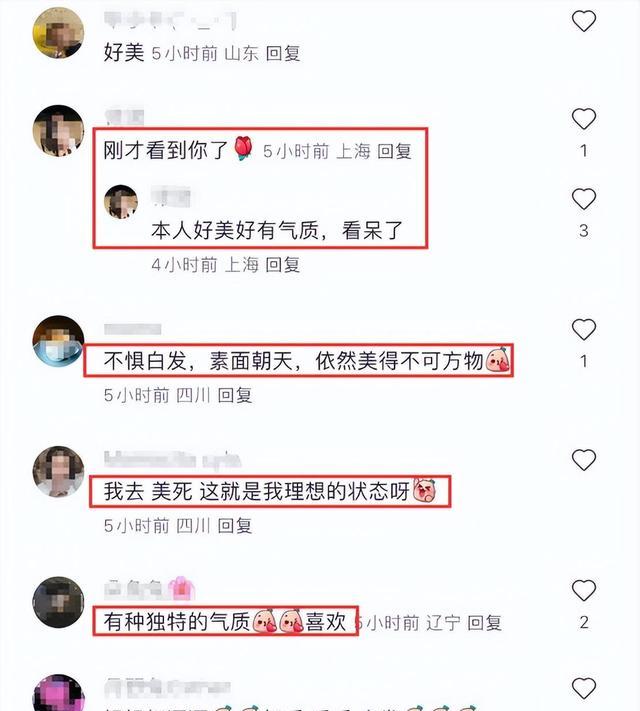The height and width of the screenshot is (711, 640).
Task: Like the '不惧白发，素面朝天' comment
Action: coord(584,329)
